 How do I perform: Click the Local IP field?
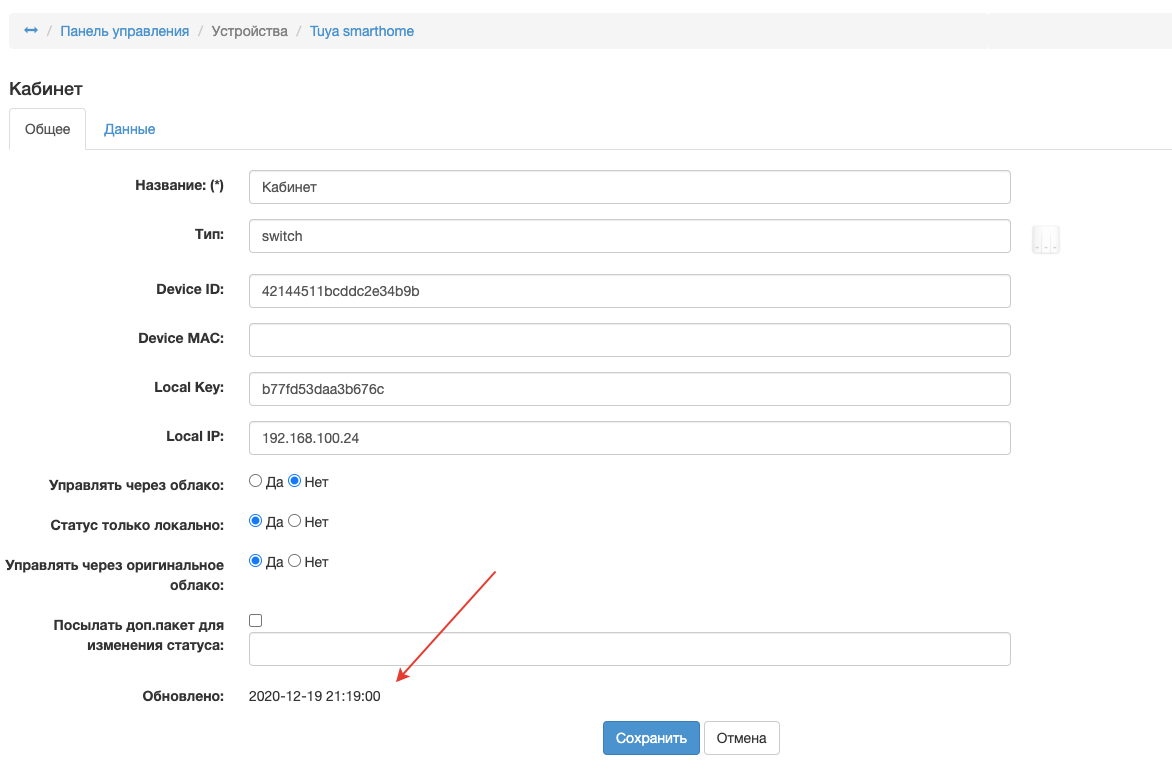point(629,438)
